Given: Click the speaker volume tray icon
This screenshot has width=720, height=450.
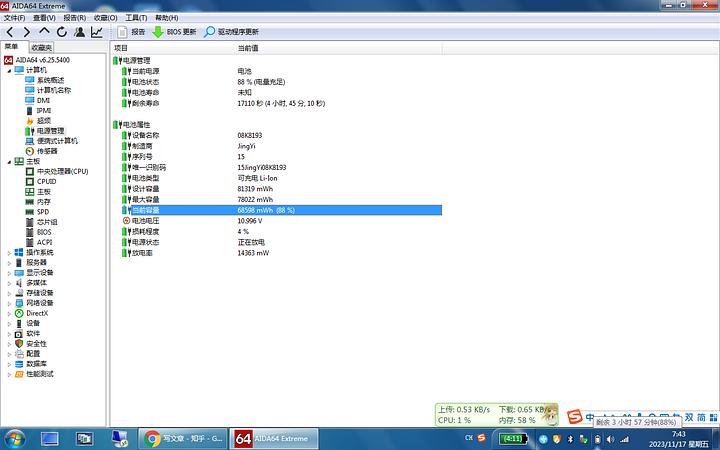Looking at the screenshot, I should (x=610, y=439).
